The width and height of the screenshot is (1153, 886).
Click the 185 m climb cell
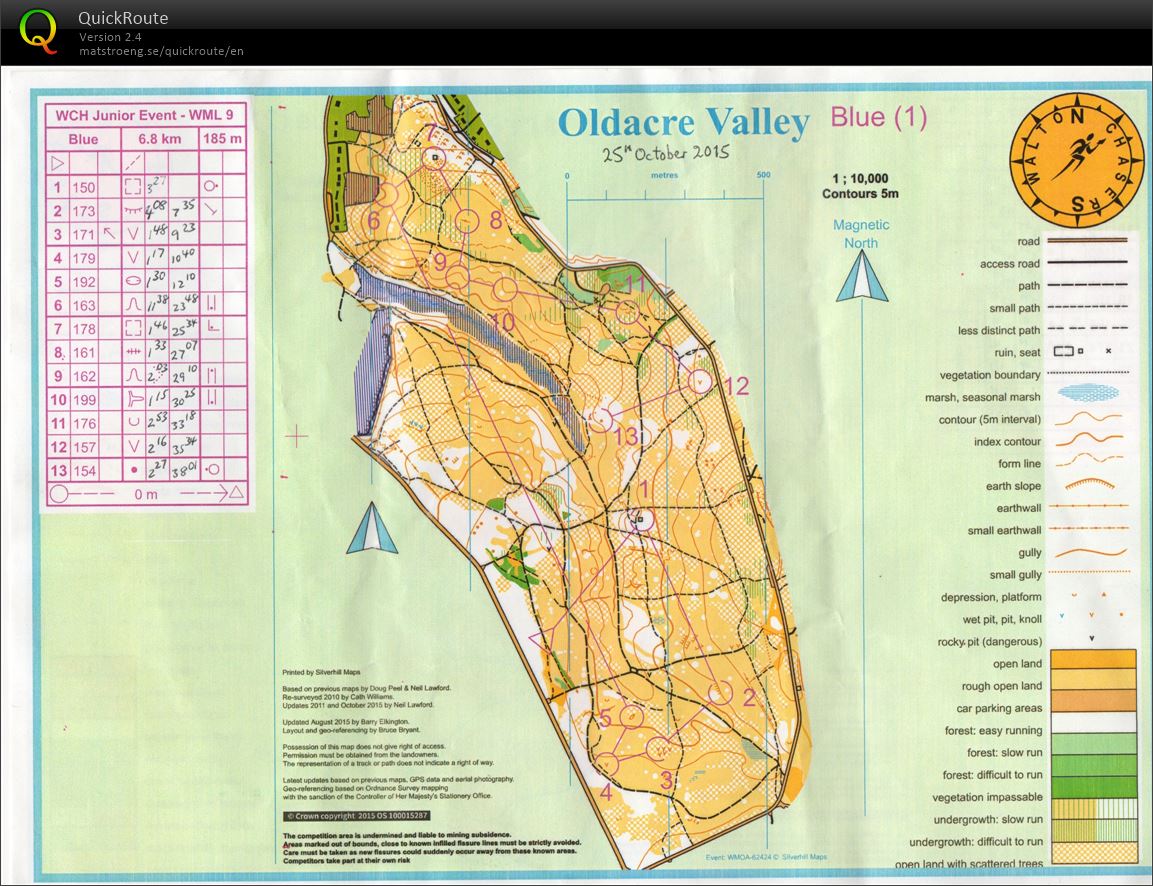[223, 138]
